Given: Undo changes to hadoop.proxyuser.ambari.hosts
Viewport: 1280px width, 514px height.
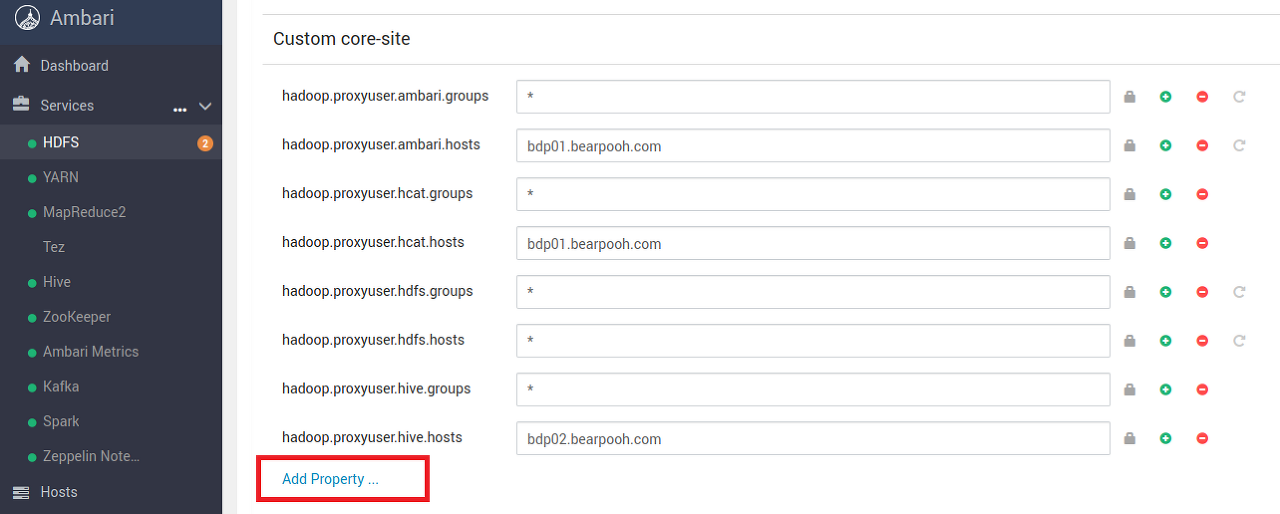Looking at the screenshot, I should [1240, 146].
